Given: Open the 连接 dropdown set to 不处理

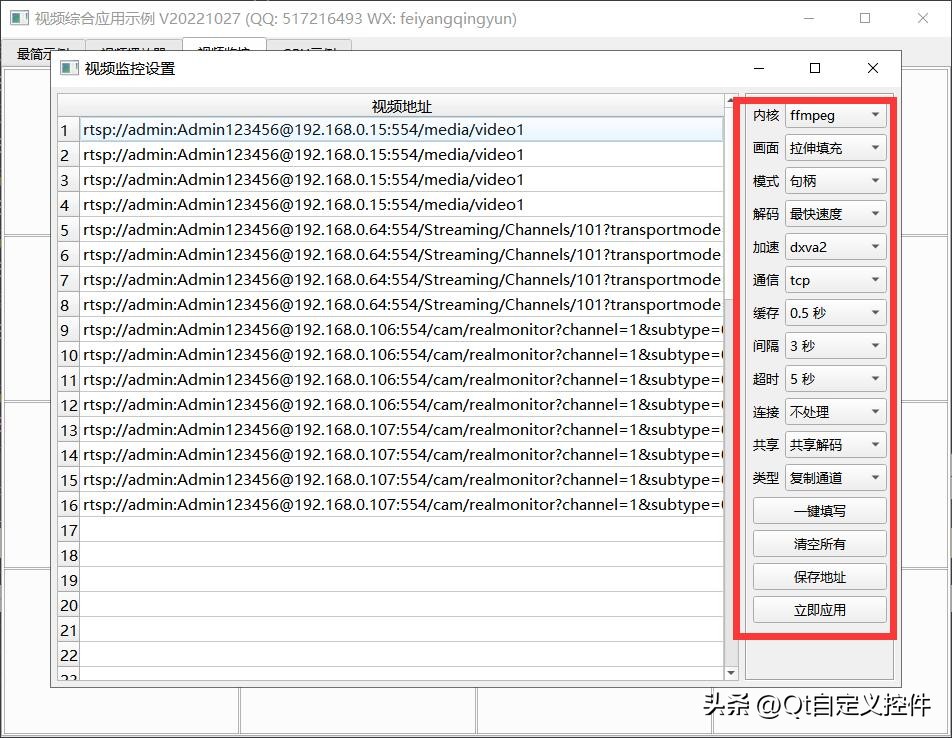Looking at the screenshot, I should (x=836, y=411).
